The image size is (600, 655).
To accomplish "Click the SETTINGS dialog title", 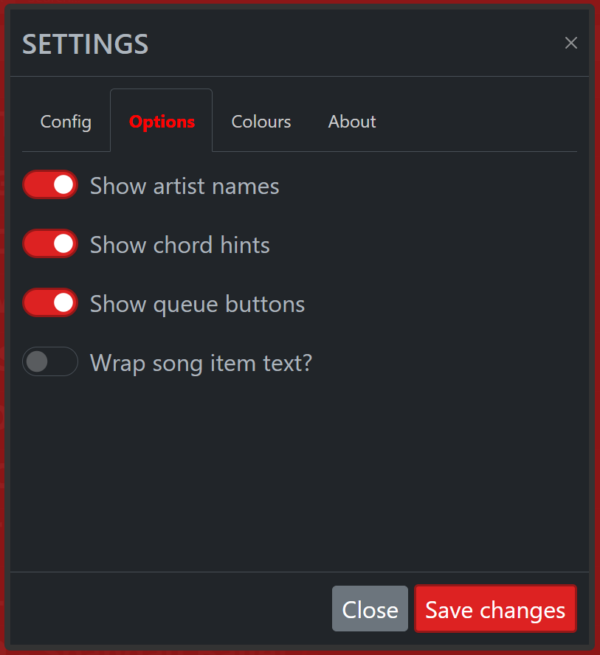I will pyautogui.click(x=85, y=44).
